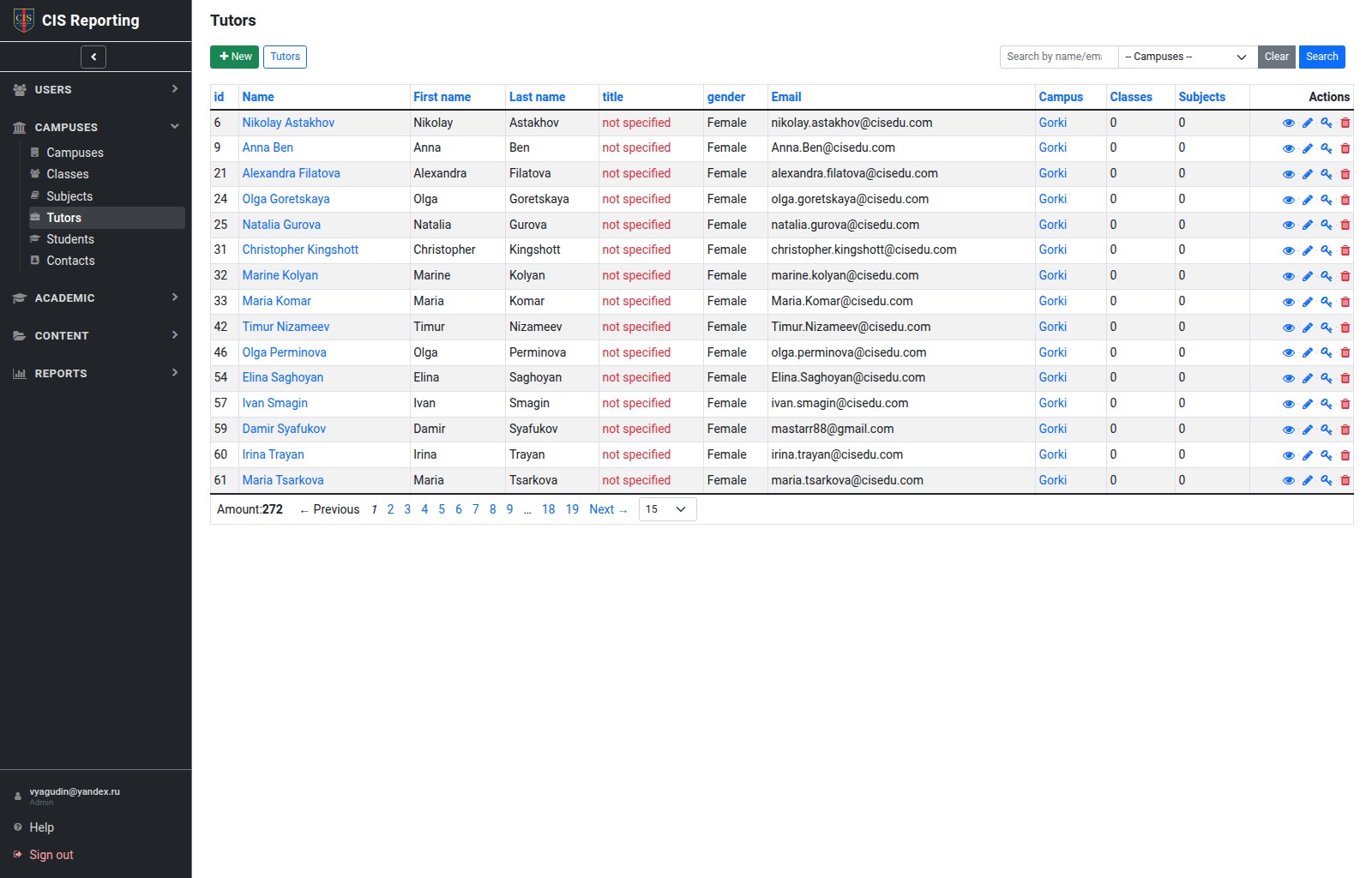Clear the search filters
Viewport: 1372px width, 878px height.
click(x=1276, y=57)
